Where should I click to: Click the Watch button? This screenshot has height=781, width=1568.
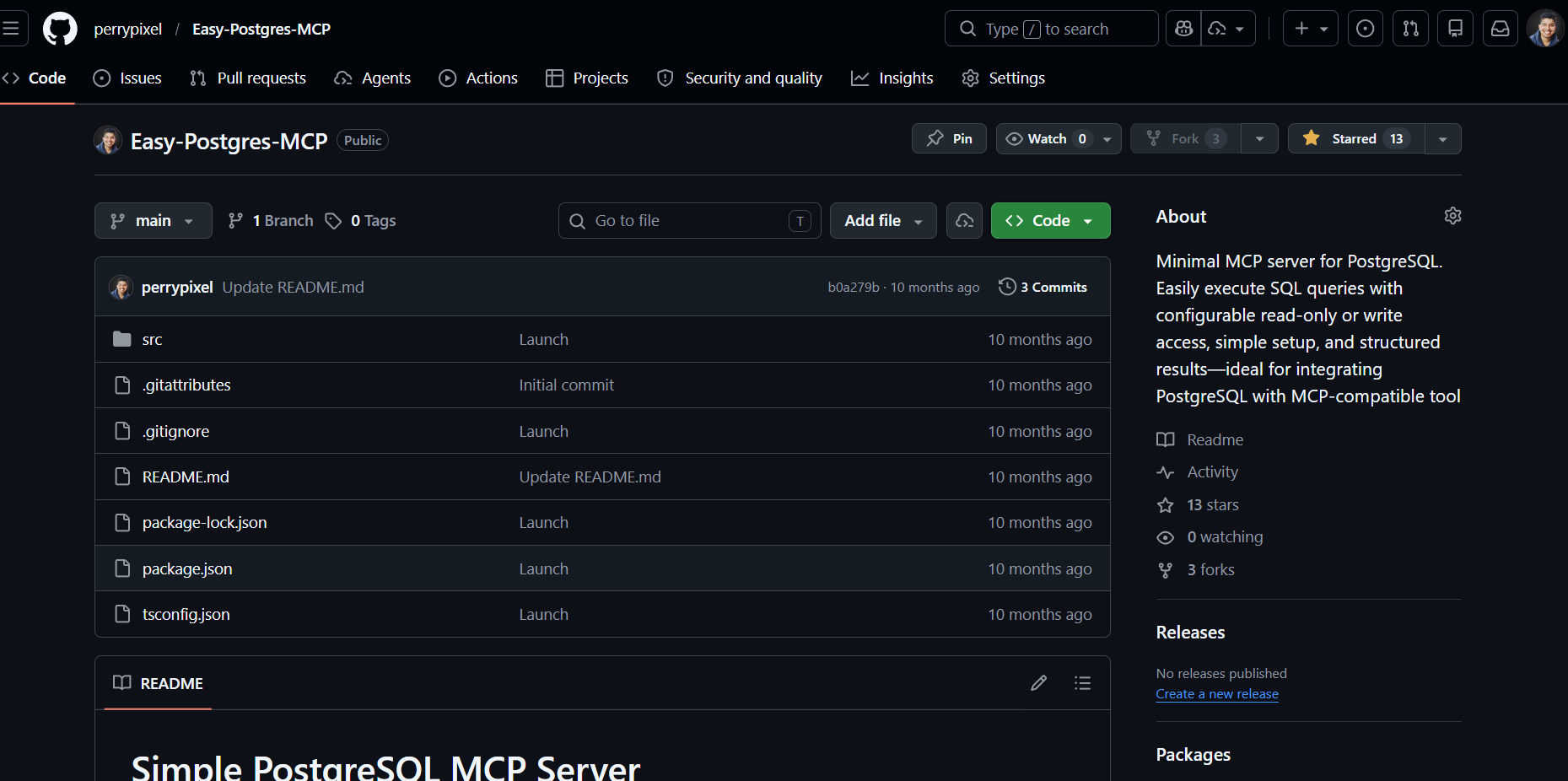click(x=1047, y=138)
